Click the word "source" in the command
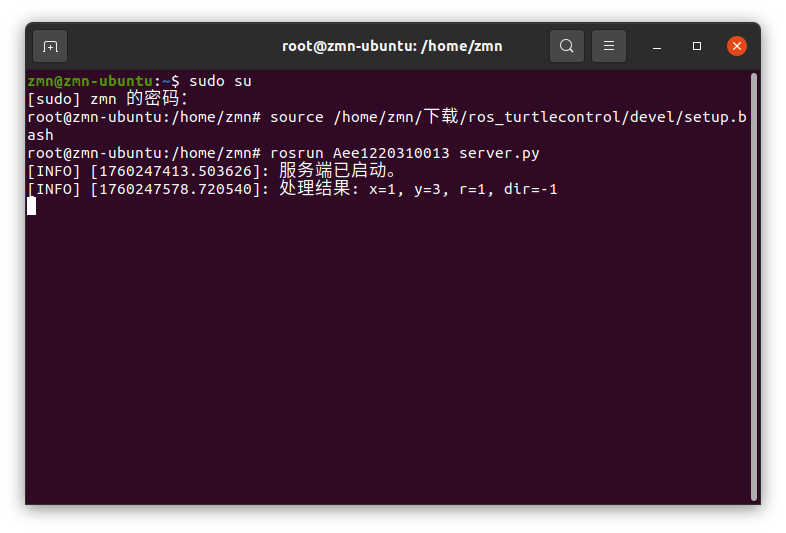 tap(297, 117)
